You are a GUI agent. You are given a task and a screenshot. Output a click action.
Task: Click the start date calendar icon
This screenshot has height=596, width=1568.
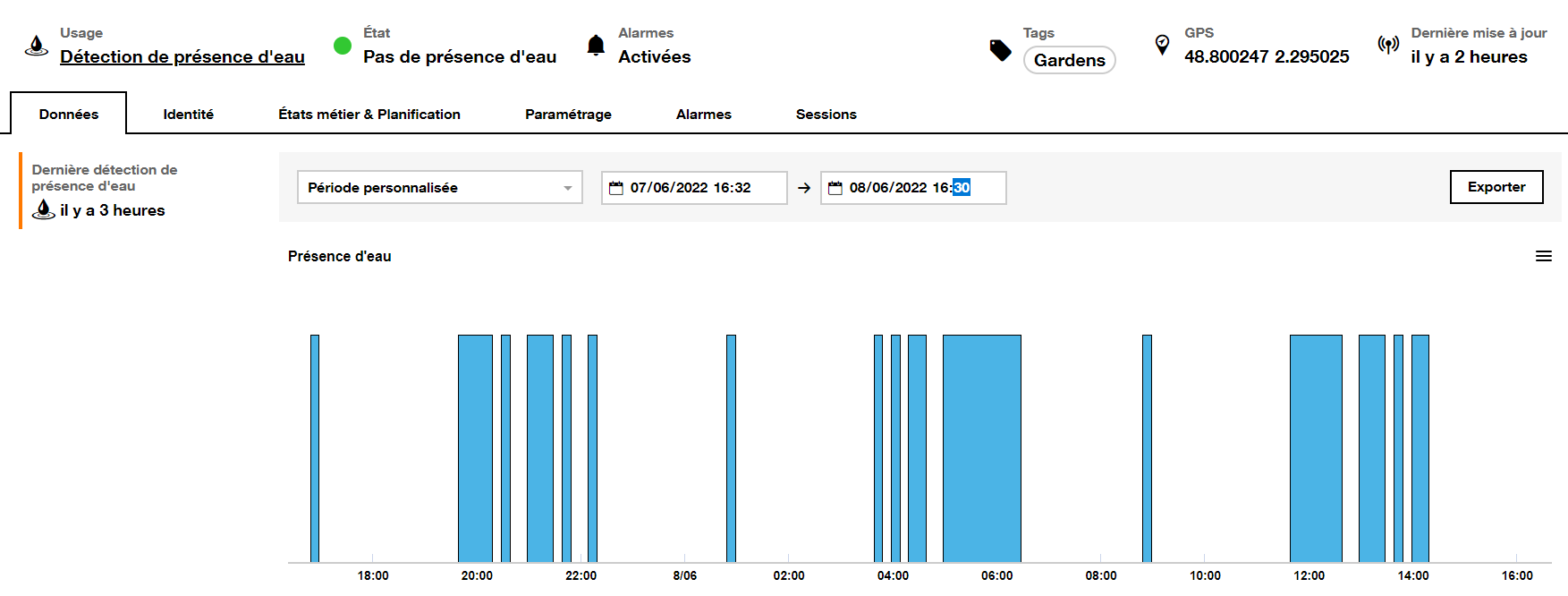pyautogui.click(x=616, y=188)
